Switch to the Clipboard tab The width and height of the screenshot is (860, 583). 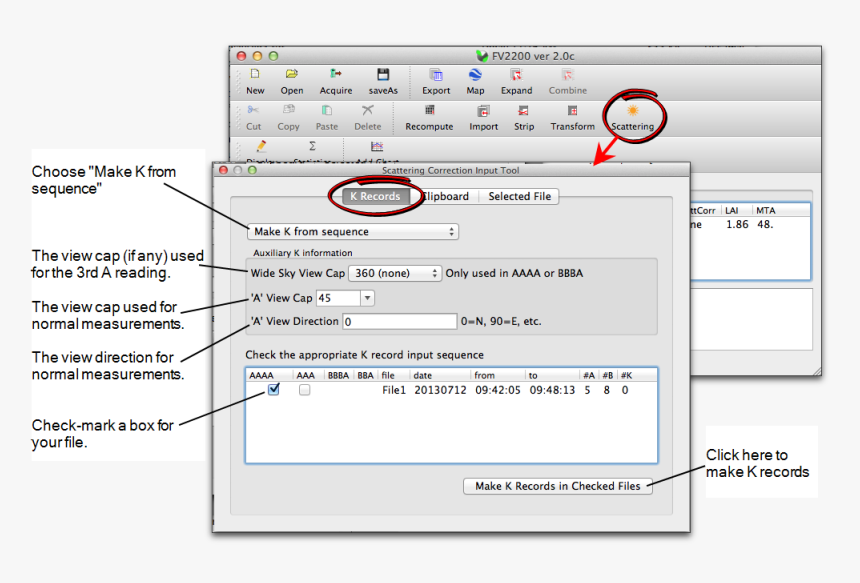(x=445, y=196)
